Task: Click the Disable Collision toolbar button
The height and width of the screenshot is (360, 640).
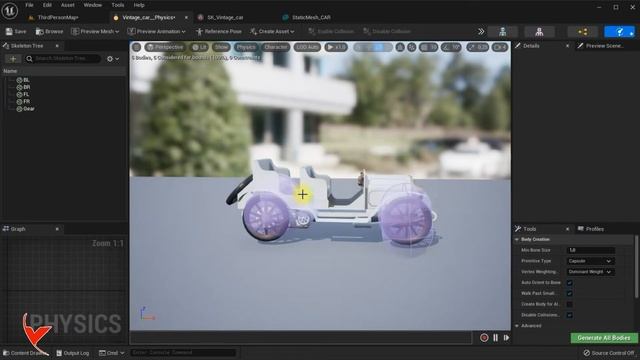Action: pyautogui.click(x=387, y=31)
